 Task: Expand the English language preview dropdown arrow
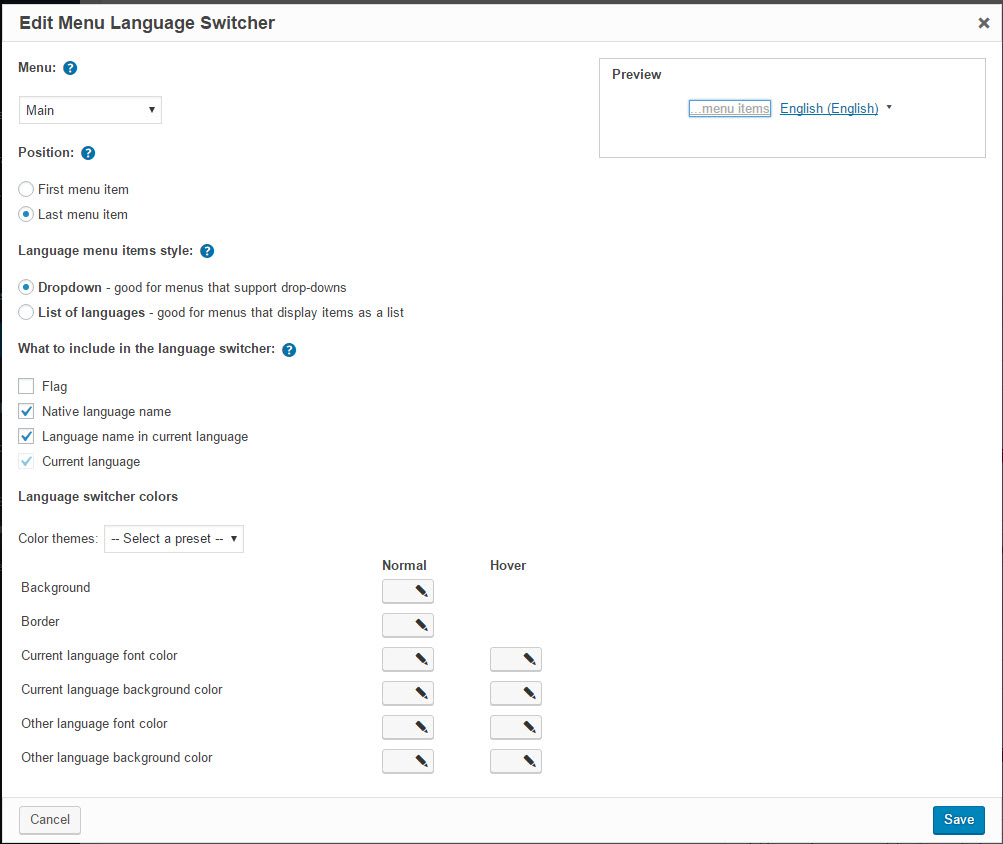pyautogui.click(x=889, y=107)
